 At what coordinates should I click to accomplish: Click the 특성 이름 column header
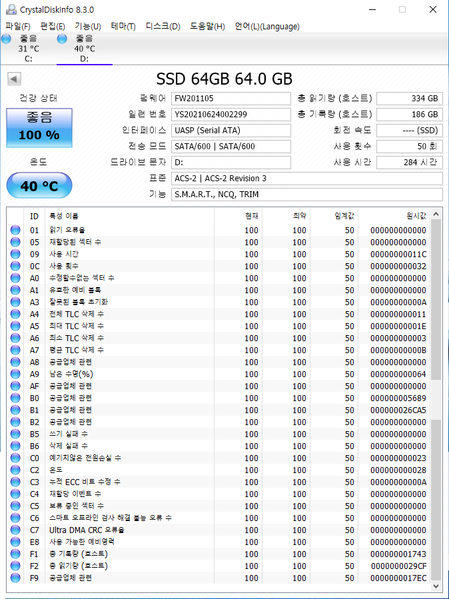click(130, 216)
